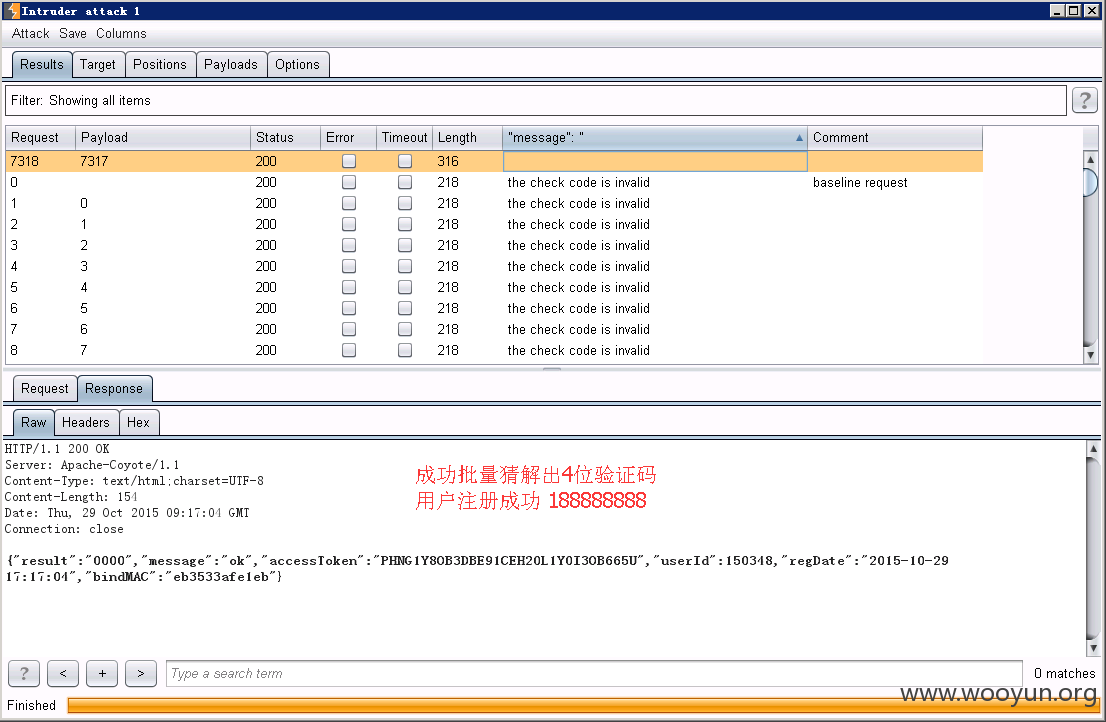
Task: Switch to the Results tab
Action: pyautogui.click(x=42, y=64)
